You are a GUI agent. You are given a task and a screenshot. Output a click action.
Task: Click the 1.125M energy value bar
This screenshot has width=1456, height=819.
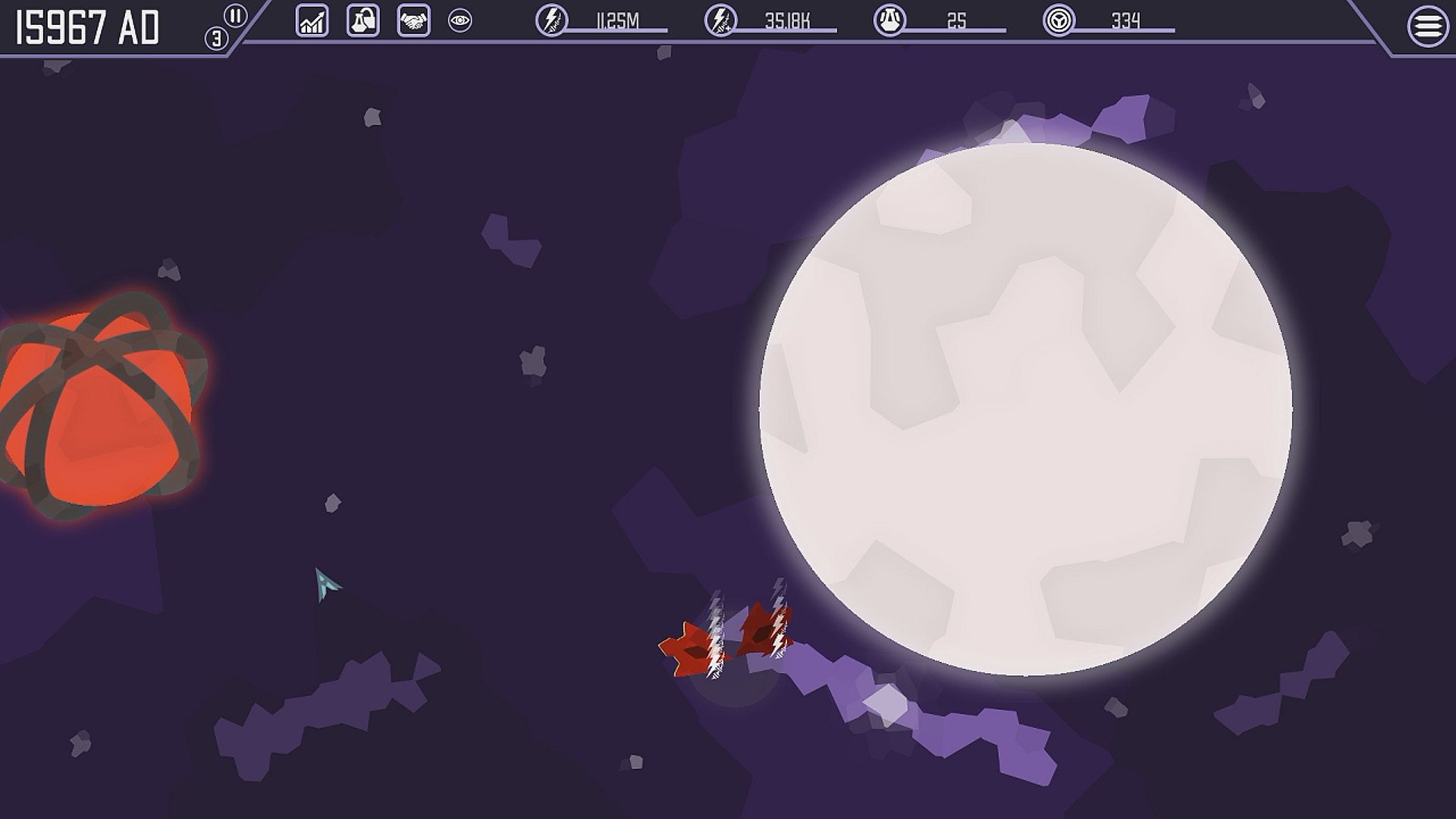[617, 22]
